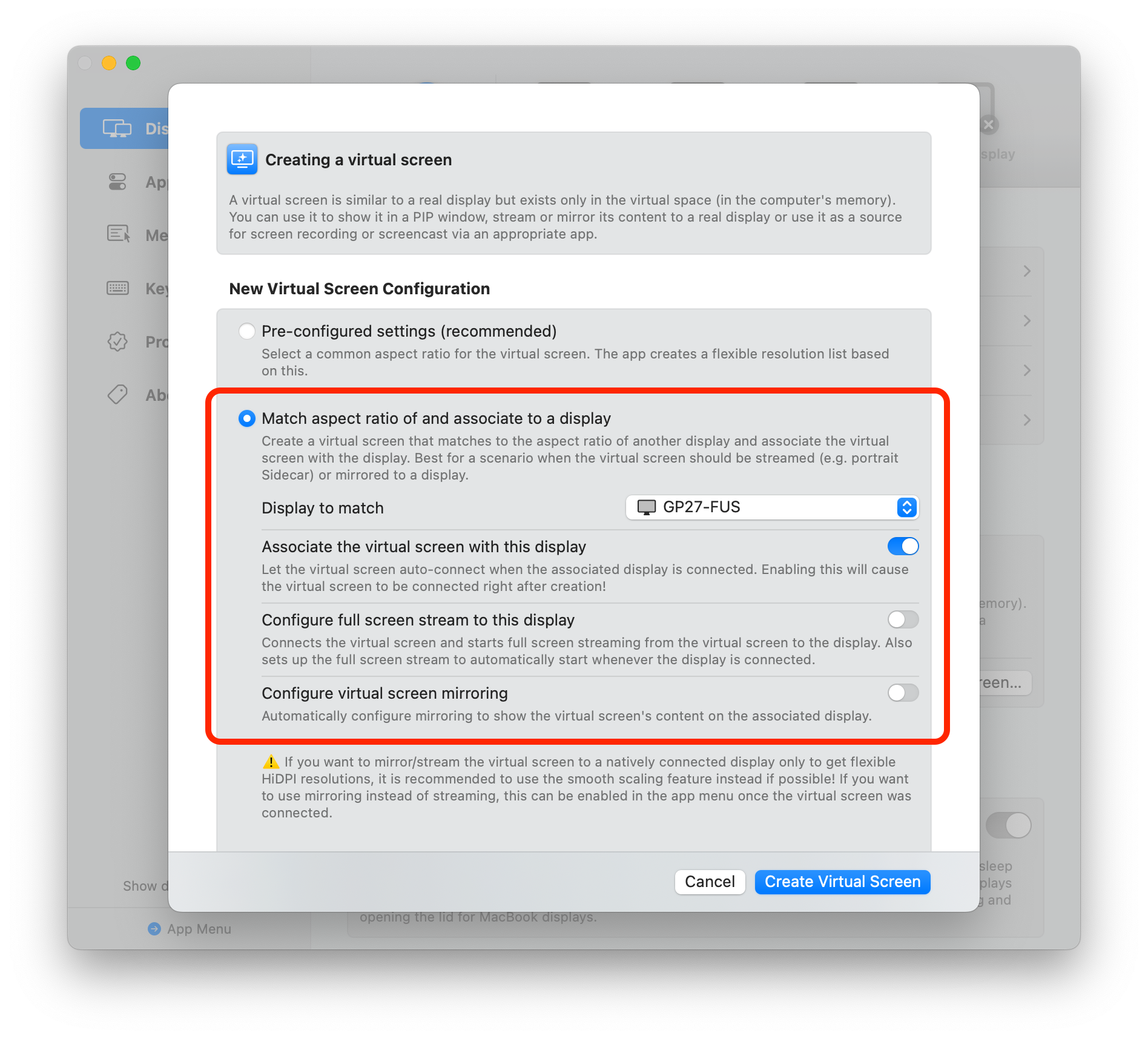Screen dimensions: 1148x1039
Task: Click Create Virtual Screen button
Action: pos(842,882)
